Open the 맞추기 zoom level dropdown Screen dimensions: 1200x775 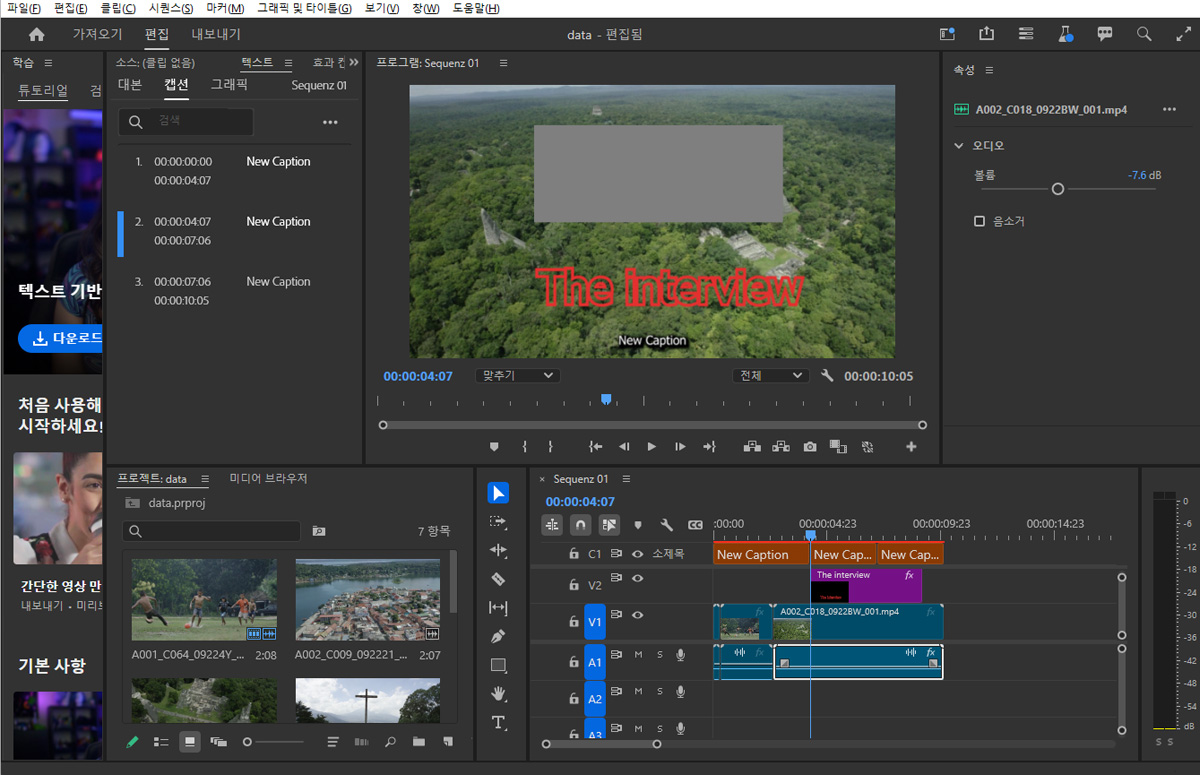[517, 376]
